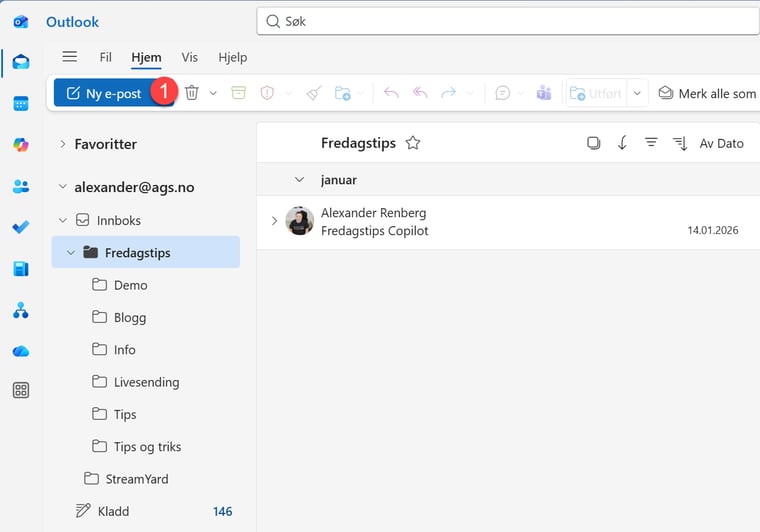Click the chat bubble reply icon

pos(503,93)
